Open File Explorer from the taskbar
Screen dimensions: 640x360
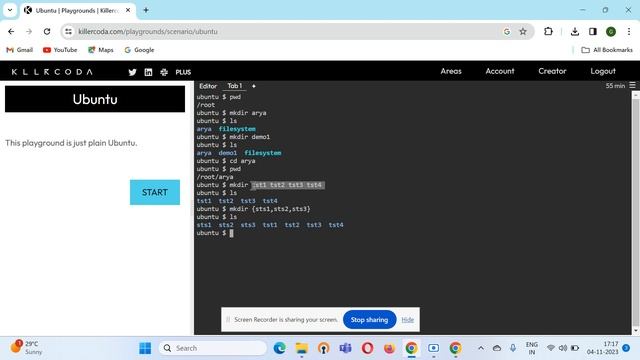coord(302,348)
